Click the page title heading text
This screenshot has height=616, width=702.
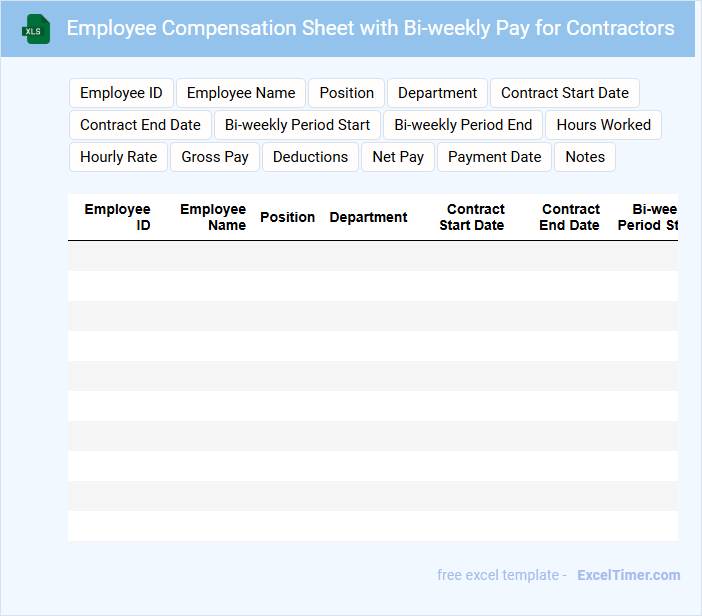click(370, 28)
